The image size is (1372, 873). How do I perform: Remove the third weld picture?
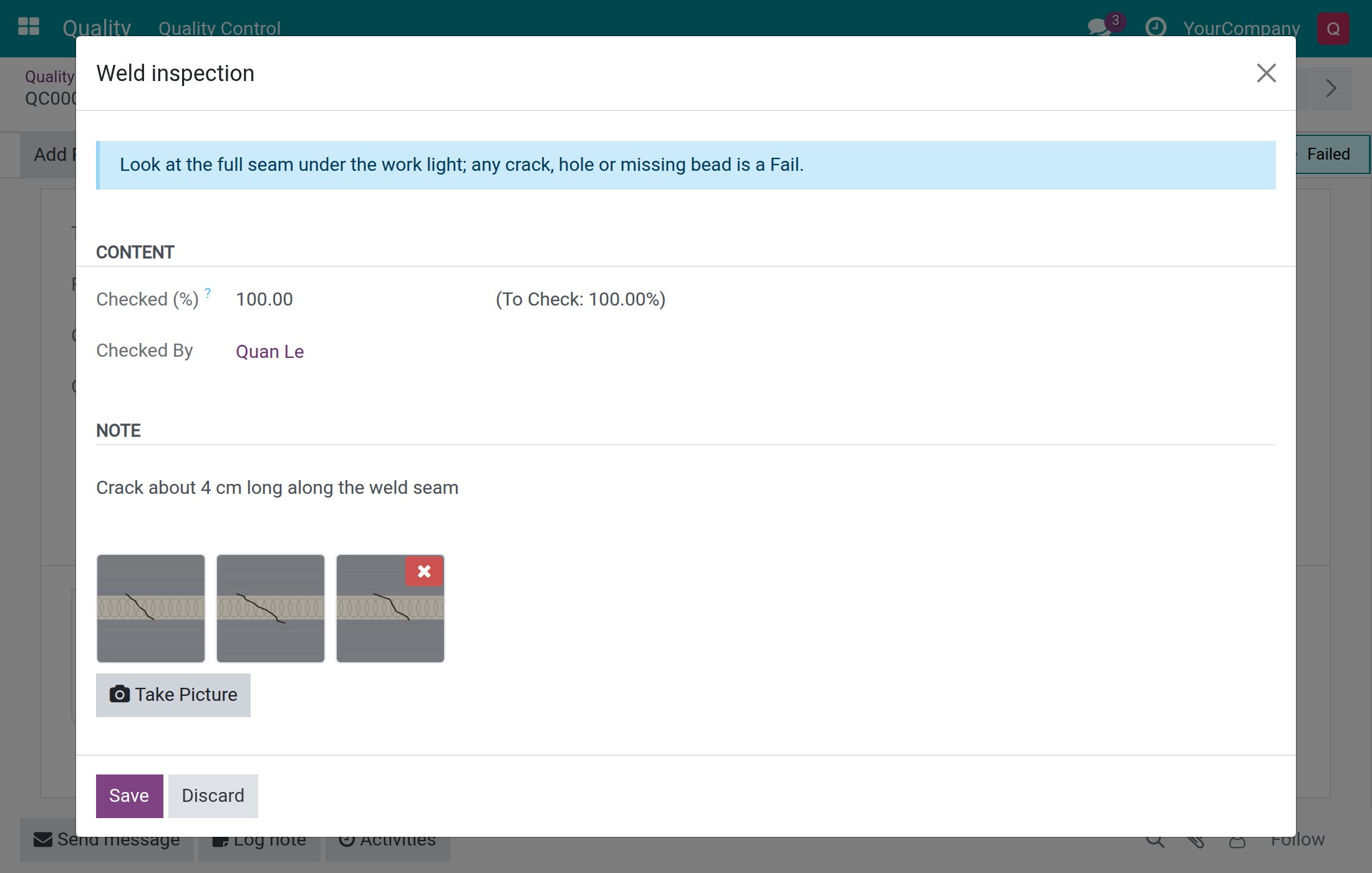(424, 571)
